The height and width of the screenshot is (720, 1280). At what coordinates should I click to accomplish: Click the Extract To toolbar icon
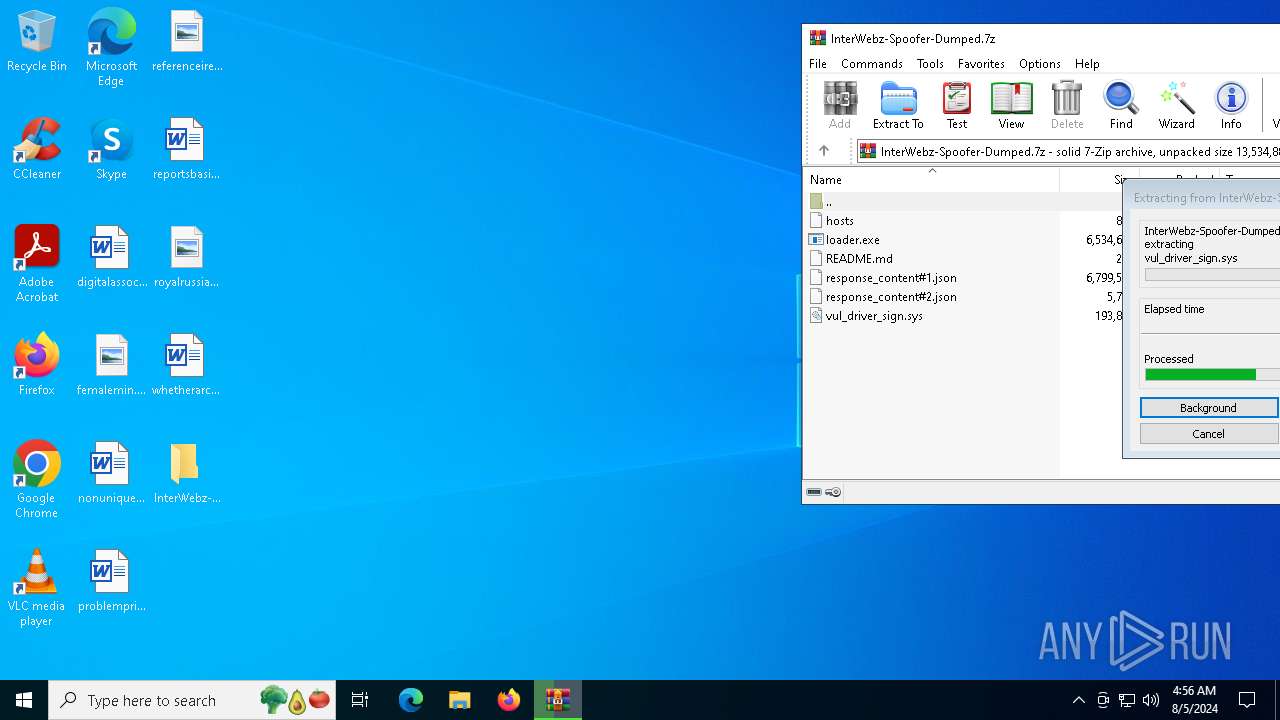click(898, 105)
